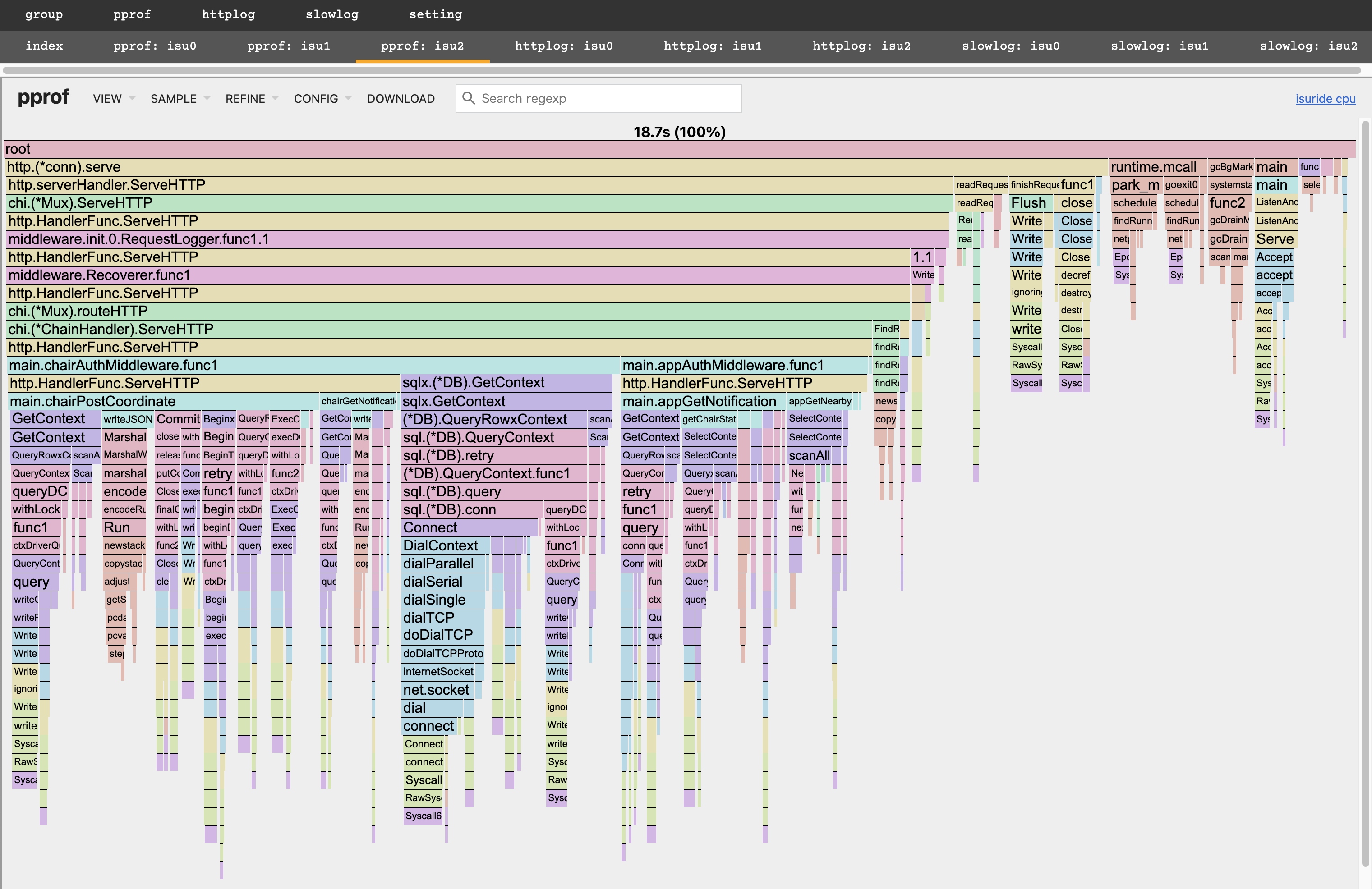Switch to slowlog: isu2 tab
1372x889 pixels.
(x=1308, y=46)
